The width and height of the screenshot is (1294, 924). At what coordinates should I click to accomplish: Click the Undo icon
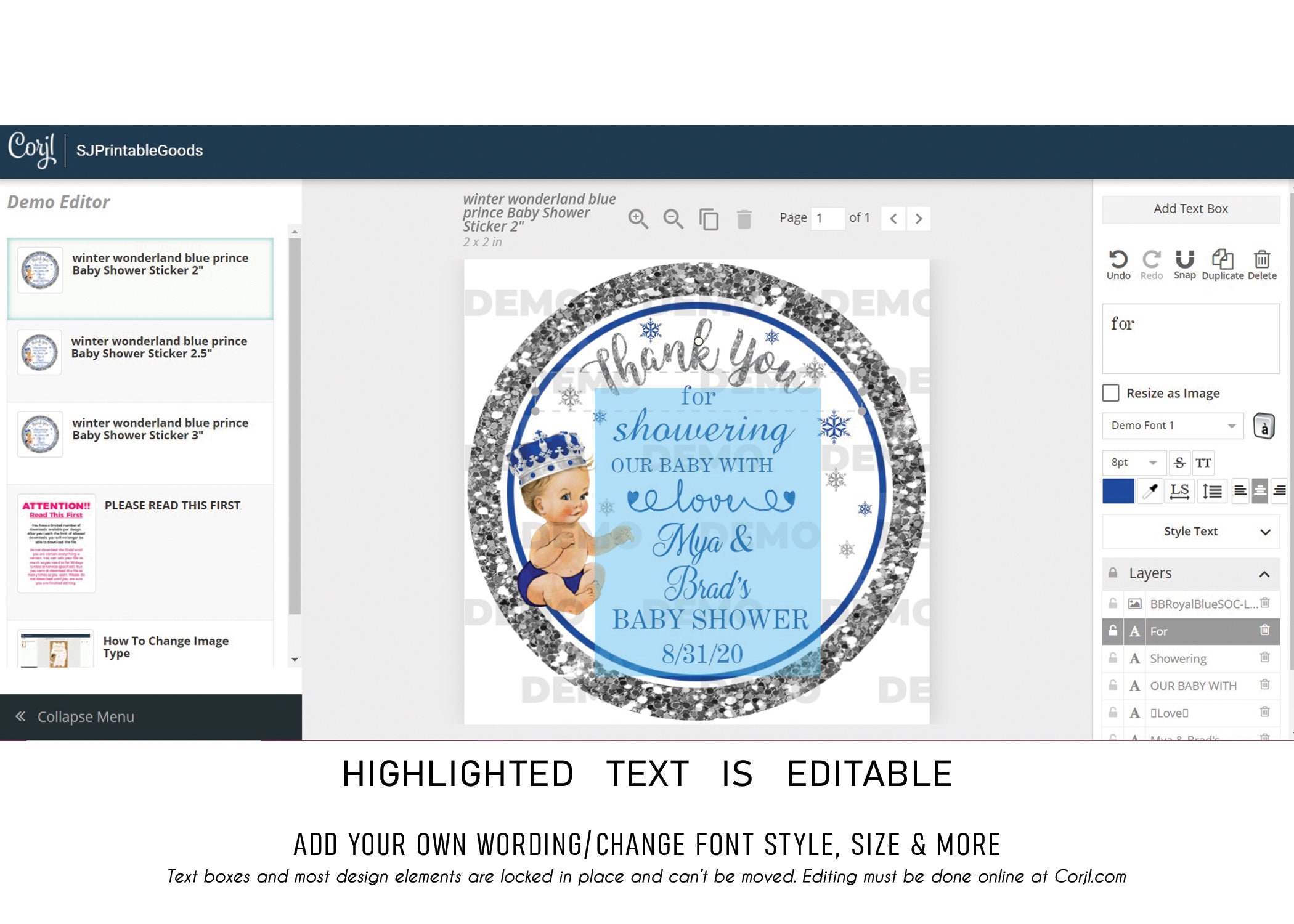(1118, 265)
